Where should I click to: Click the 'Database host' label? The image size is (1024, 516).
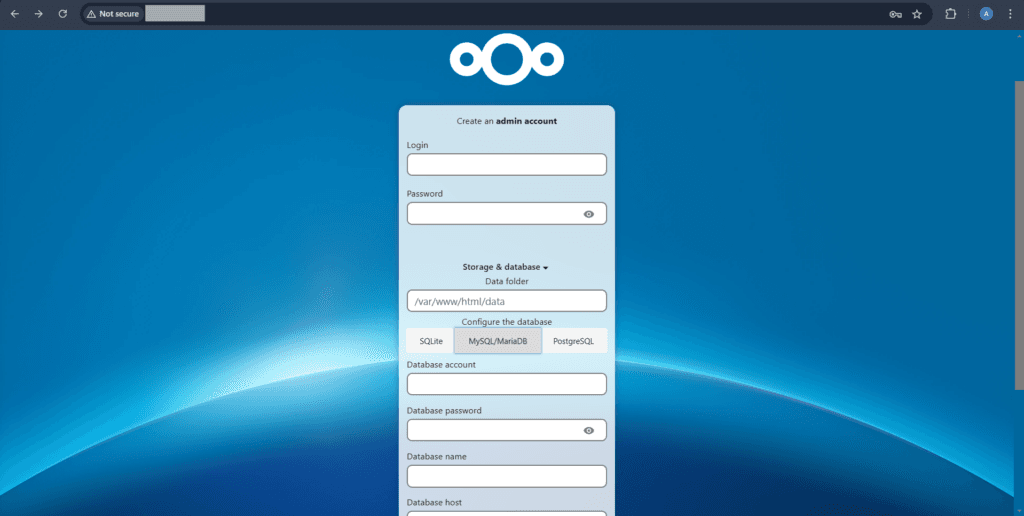tap(434, 502)
